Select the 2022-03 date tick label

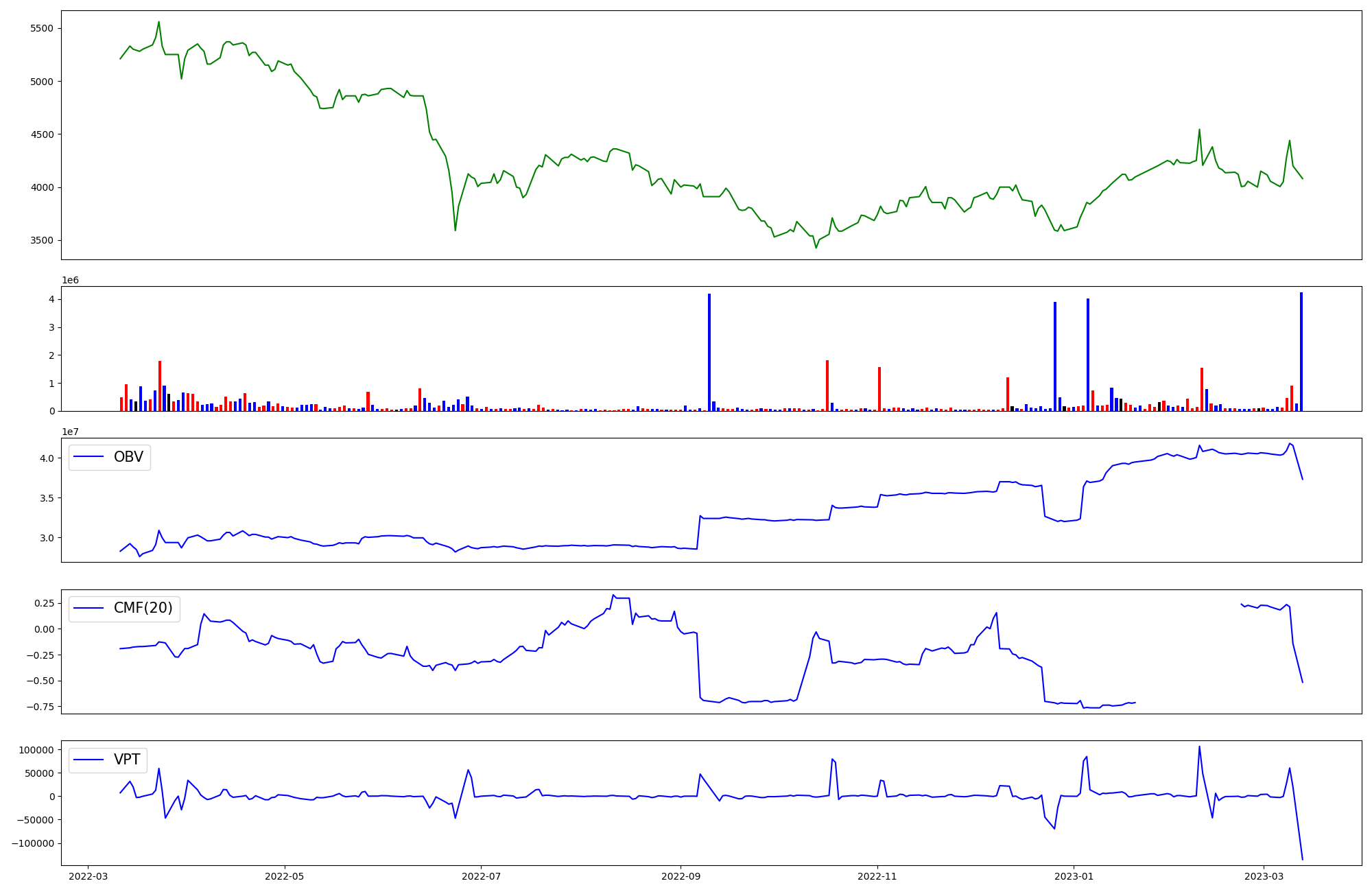pyautogui.click(x=88, y=876)
